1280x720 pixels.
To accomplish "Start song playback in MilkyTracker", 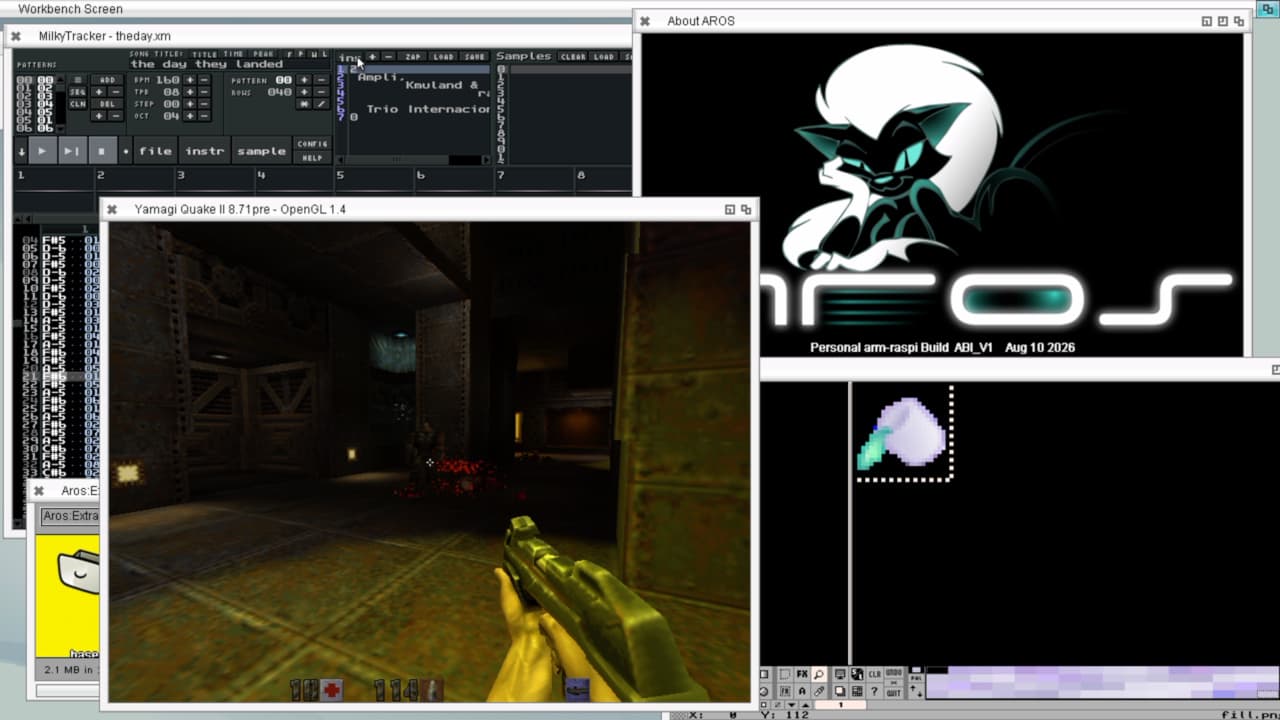I will click(x=42, y=151).
